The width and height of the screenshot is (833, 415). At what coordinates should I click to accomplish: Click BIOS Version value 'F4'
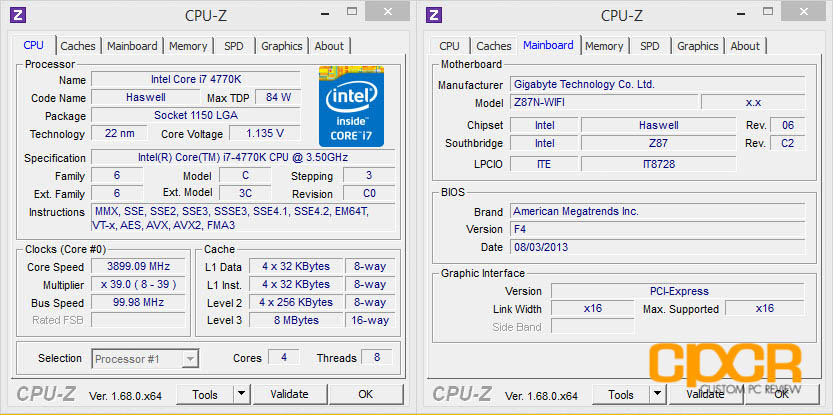pos(657,229)
